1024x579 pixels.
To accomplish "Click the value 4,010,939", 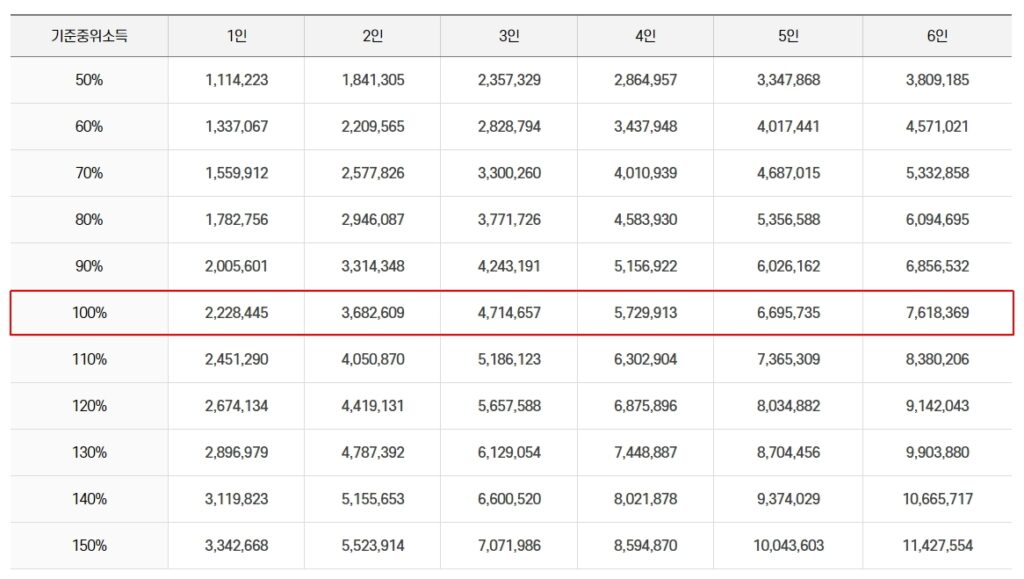I will tap(645, 173).
